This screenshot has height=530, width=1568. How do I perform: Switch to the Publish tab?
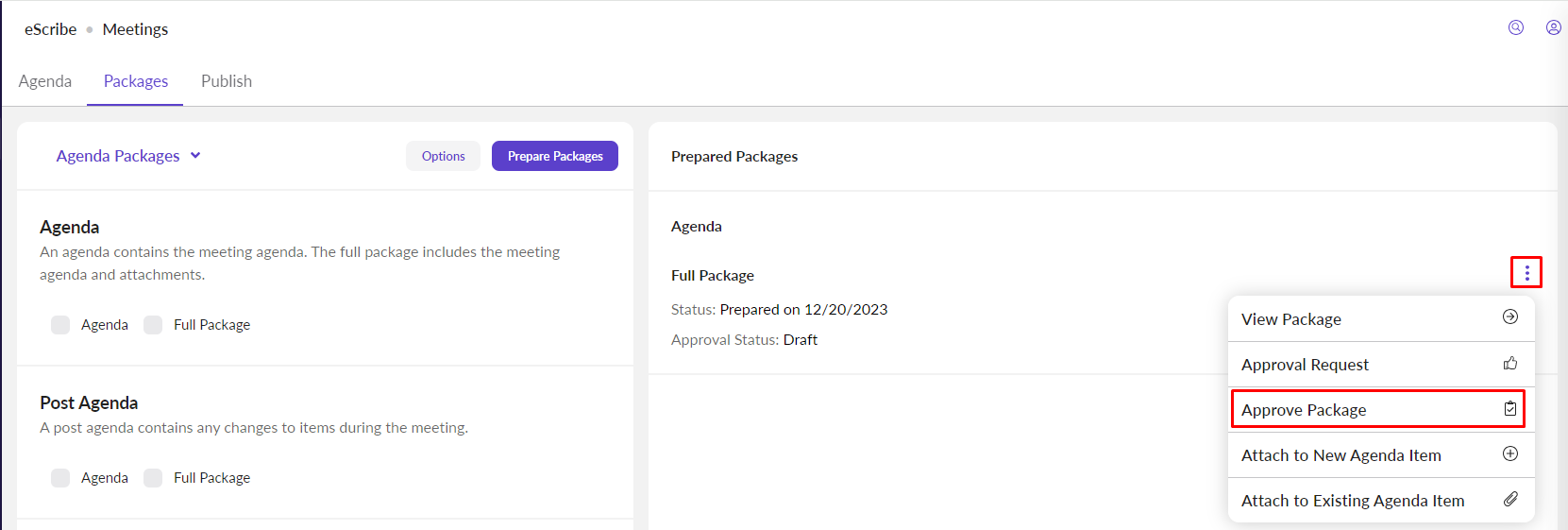(x=227, y=81)
